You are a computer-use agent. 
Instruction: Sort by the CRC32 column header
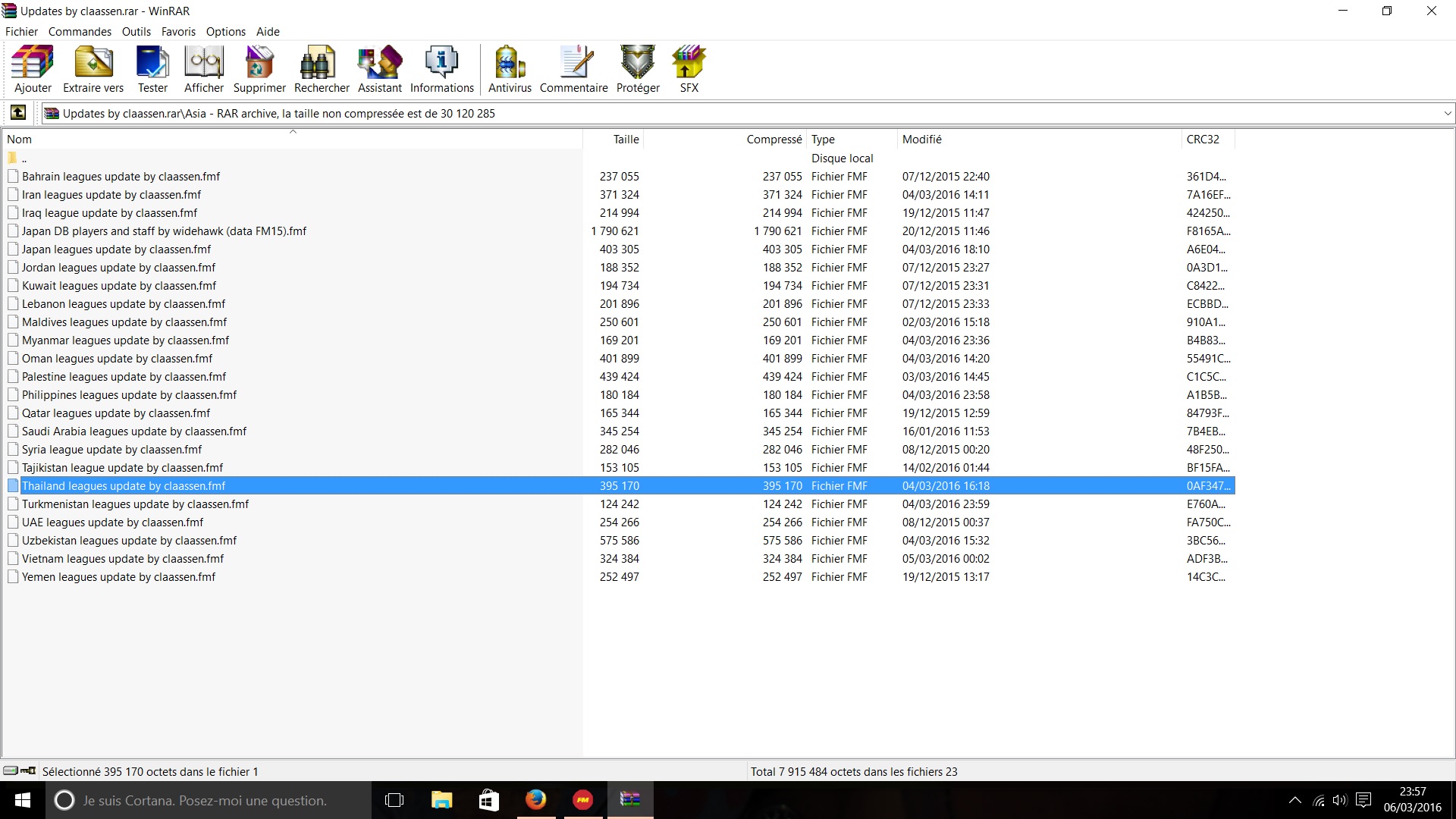pyautogui.click(x=1208, y=139)
